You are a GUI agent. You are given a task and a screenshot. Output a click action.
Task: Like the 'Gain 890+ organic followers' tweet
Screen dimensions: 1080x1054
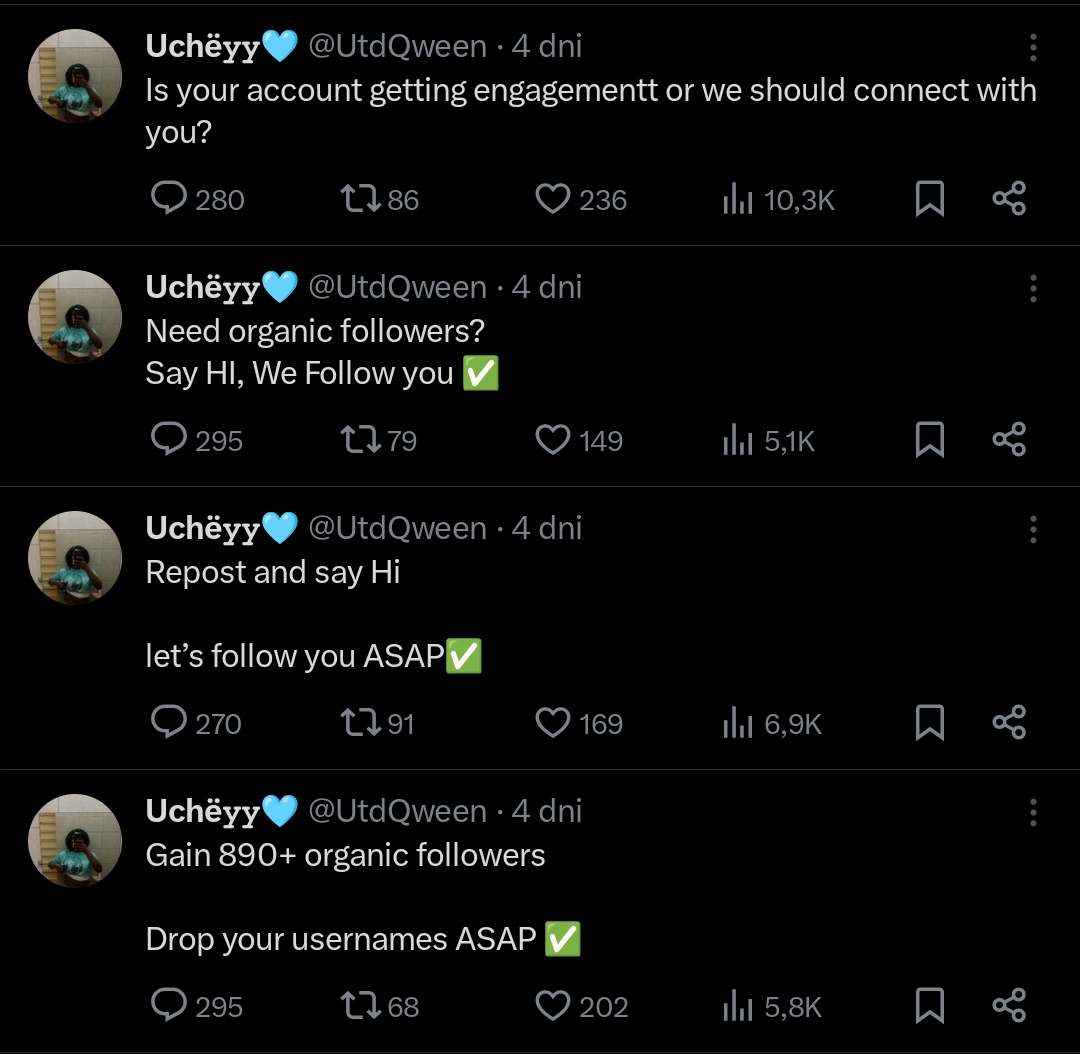pos(552,1005)
